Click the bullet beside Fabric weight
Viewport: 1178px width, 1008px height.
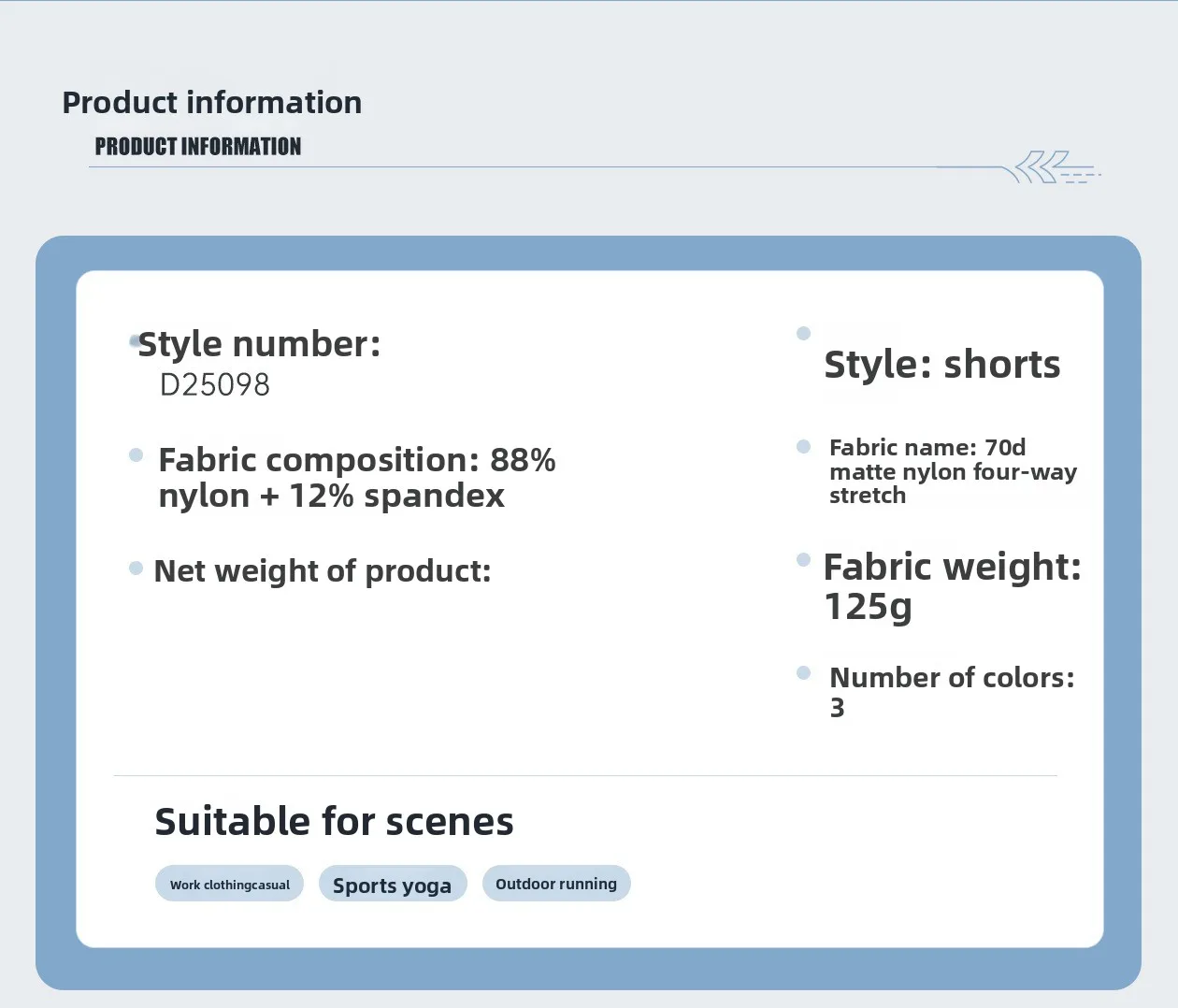803,560
